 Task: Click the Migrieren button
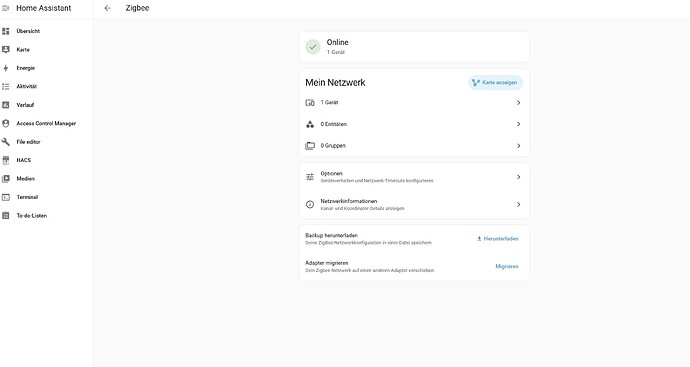507,266
